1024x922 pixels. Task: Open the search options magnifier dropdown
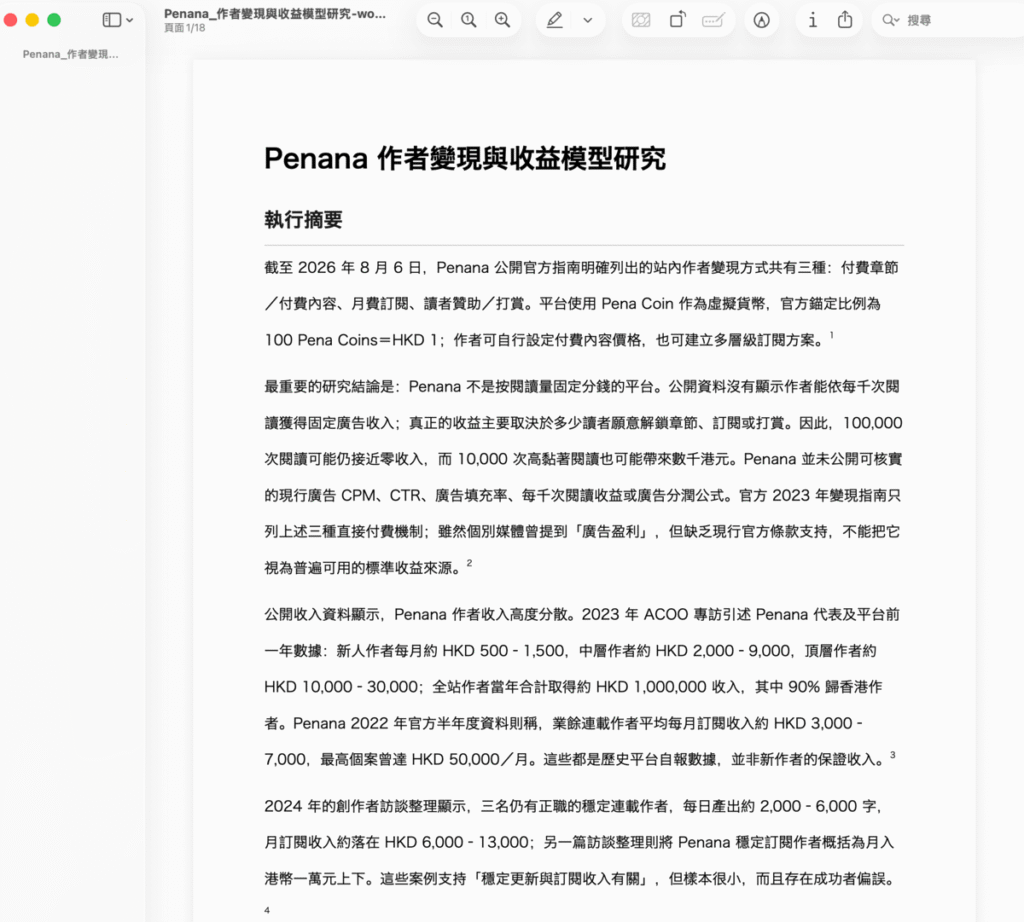click(891, 20)
